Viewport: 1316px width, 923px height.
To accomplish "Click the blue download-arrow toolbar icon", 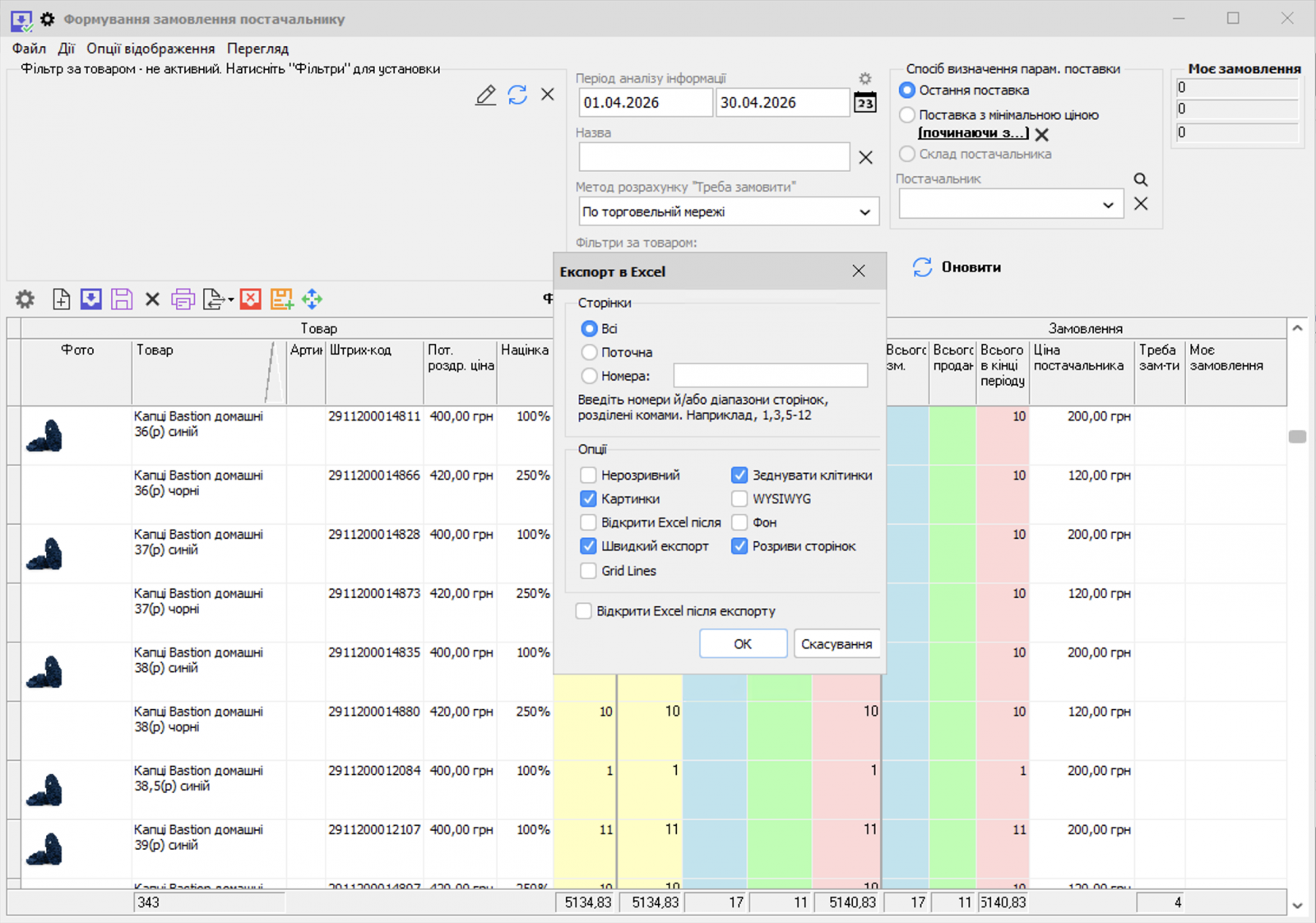I will point(91,299).
